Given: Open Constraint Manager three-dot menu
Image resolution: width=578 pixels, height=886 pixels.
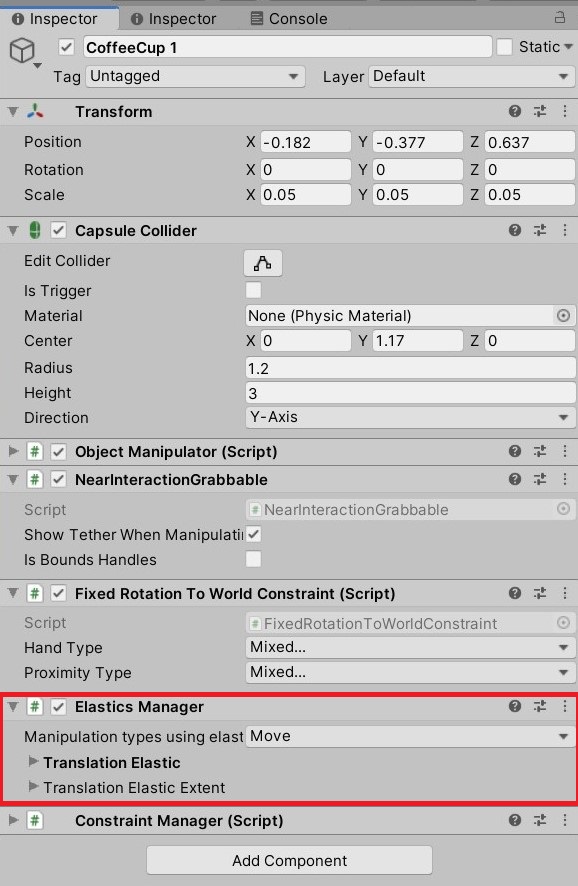Looking at the screenshot, I should click(564, 820).
